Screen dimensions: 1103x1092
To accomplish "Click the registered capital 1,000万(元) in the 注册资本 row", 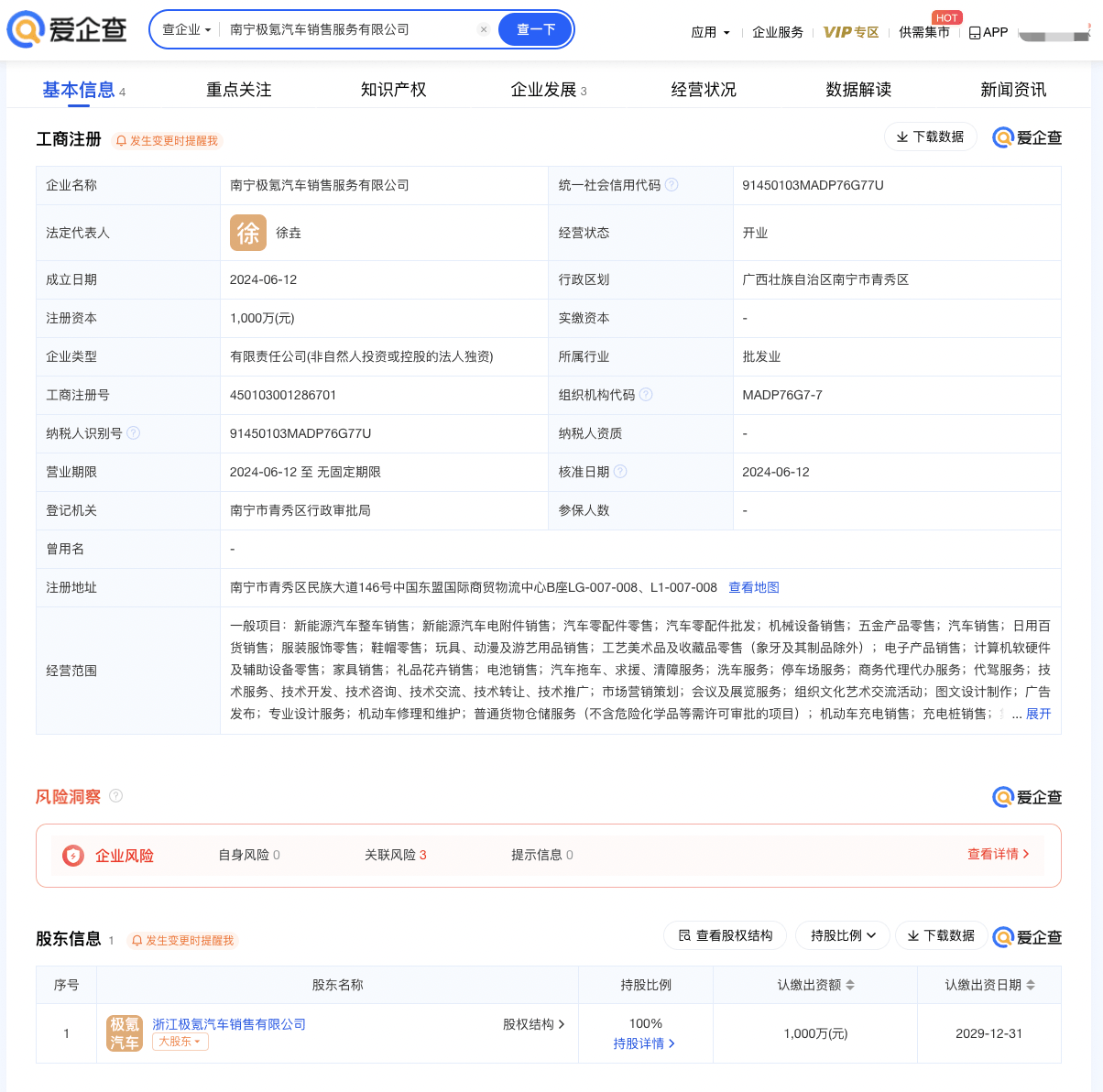I will (x=262, y=318).
